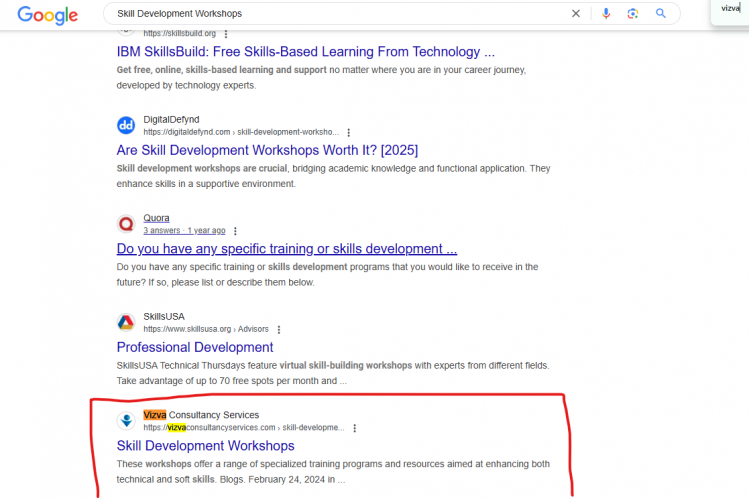Click the vizvaconsultancyservices.com URL breadcrumb
The height and width of the screenshot is (500, 749).
click(244, 427)
